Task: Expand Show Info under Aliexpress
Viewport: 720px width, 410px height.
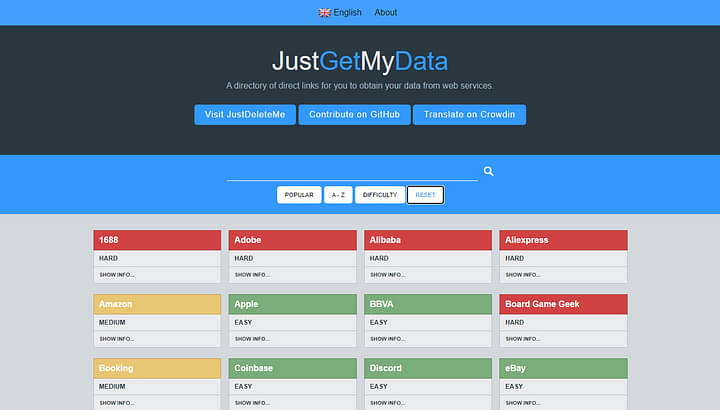Action: click(x=523, y=275)
